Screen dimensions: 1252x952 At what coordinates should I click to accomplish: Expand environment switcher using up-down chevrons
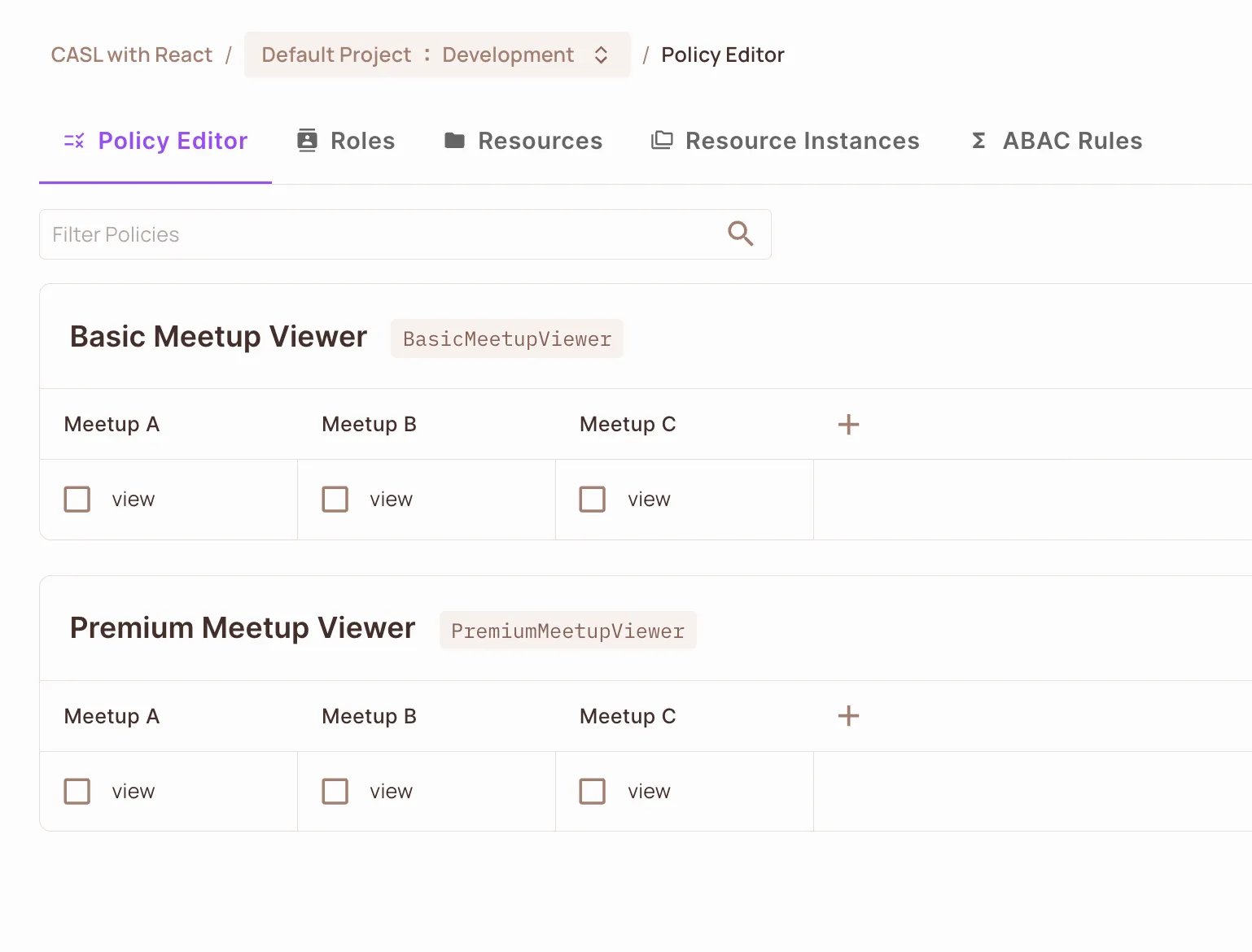[602, 55]
